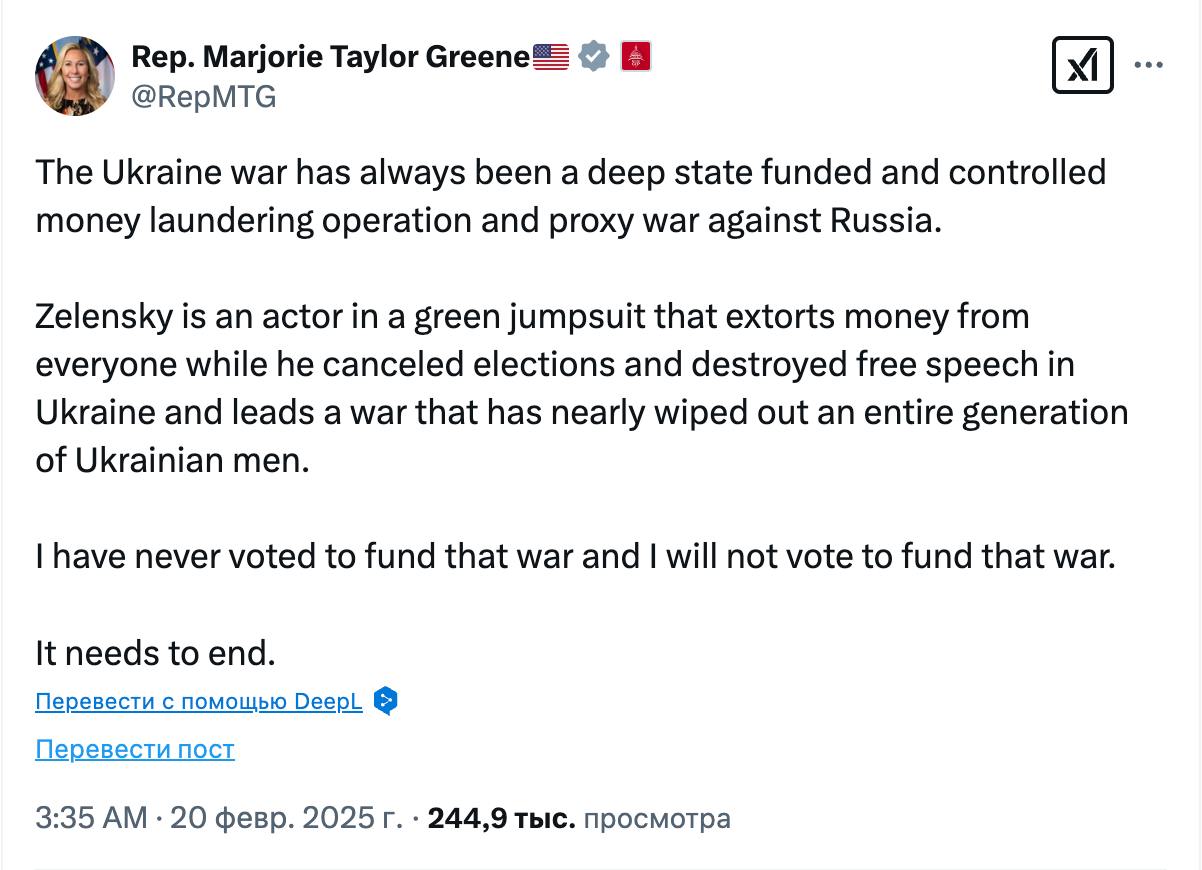This screenshot has height=870, width=1202.
Task: Click the DeepL logo icon
Action: coord(385,701)
